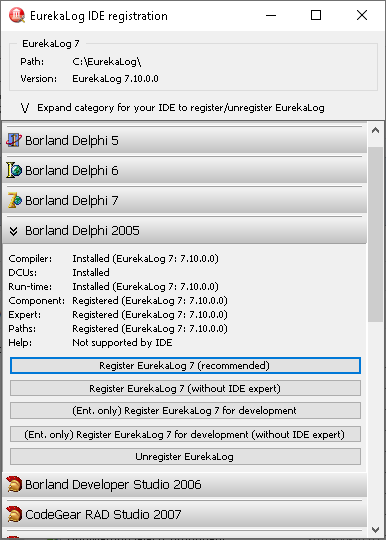Click the Borland Delphi 6 icon
386x540 pixels.
point(14,170)
